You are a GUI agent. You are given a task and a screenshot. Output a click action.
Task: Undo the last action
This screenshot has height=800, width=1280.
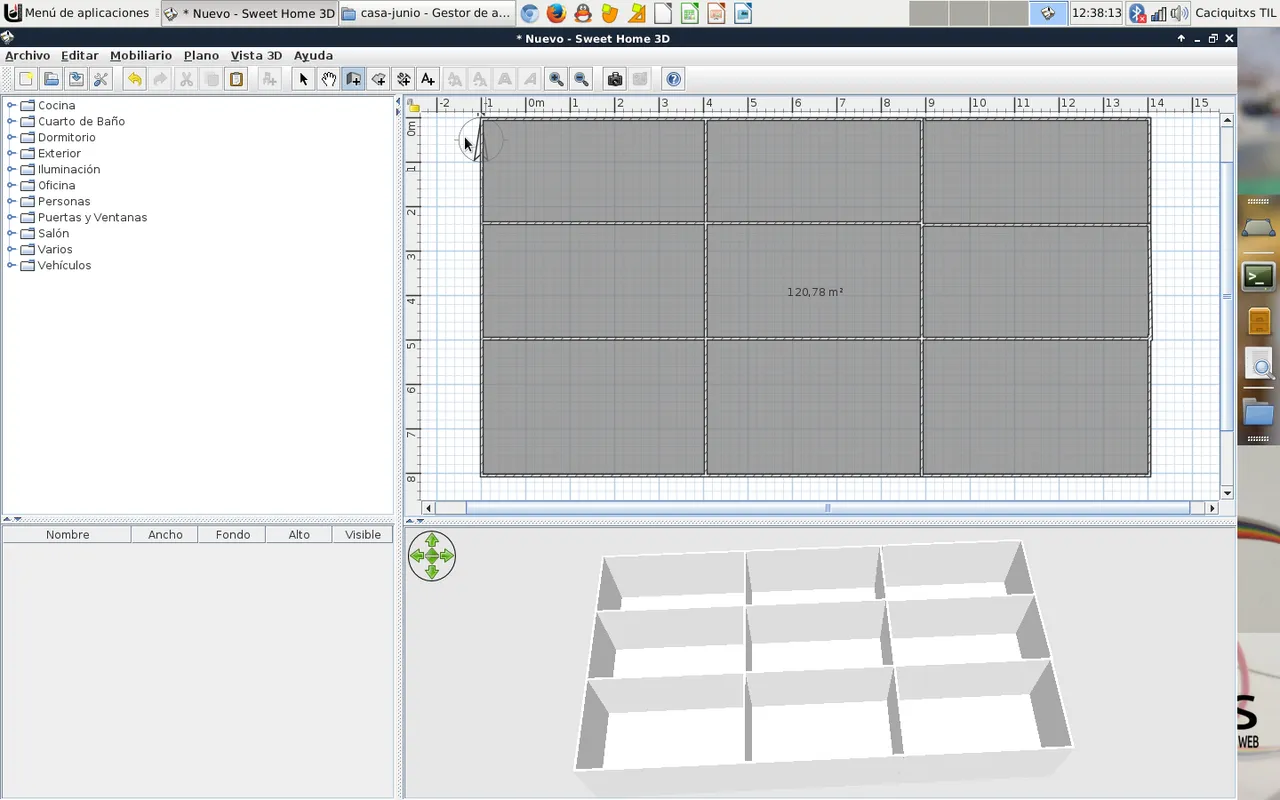point(134,79)
